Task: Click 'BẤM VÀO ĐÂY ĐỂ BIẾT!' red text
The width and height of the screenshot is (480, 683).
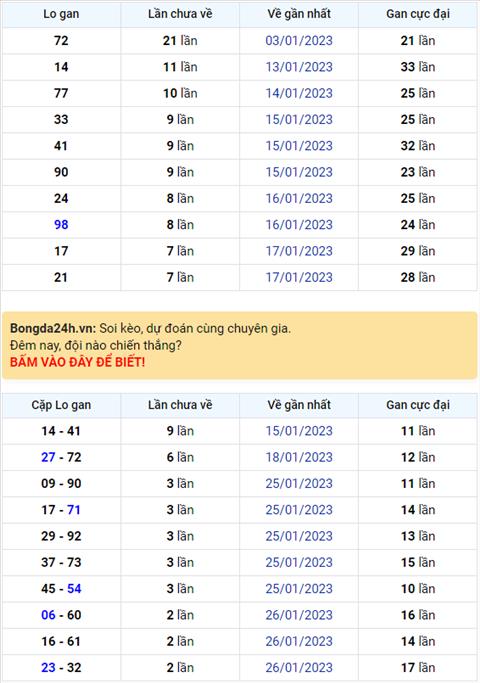Action: click(x=77, y=362)
